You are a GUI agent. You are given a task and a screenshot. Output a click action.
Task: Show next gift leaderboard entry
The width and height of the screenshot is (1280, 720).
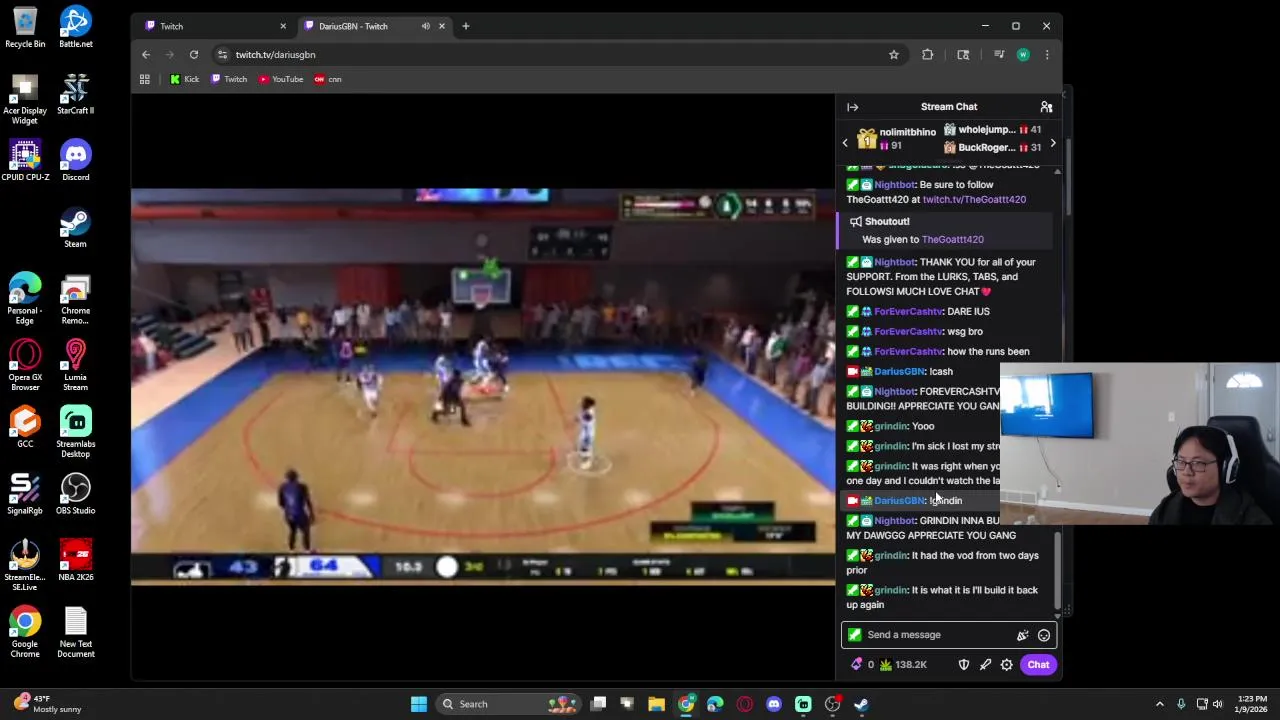(1052, 143)
